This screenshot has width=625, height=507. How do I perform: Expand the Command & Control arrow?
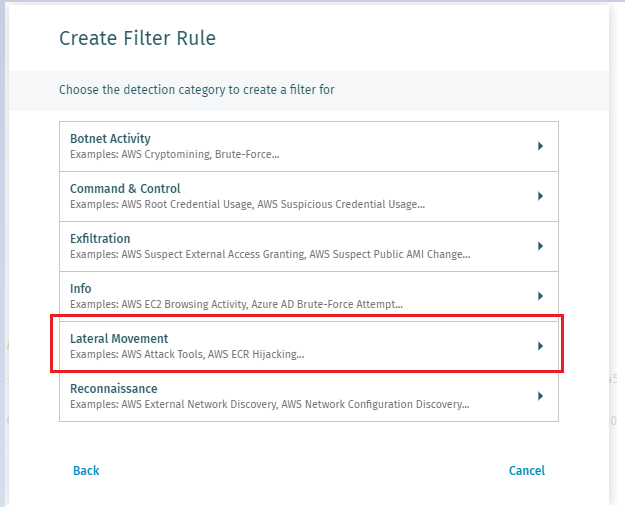pos(540,196)
